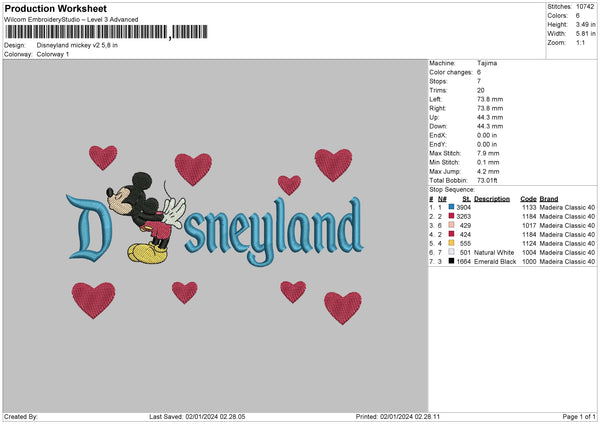
Task: Click the Total Bobbin value '73.01ft'
Action: (x=487, y=180)
